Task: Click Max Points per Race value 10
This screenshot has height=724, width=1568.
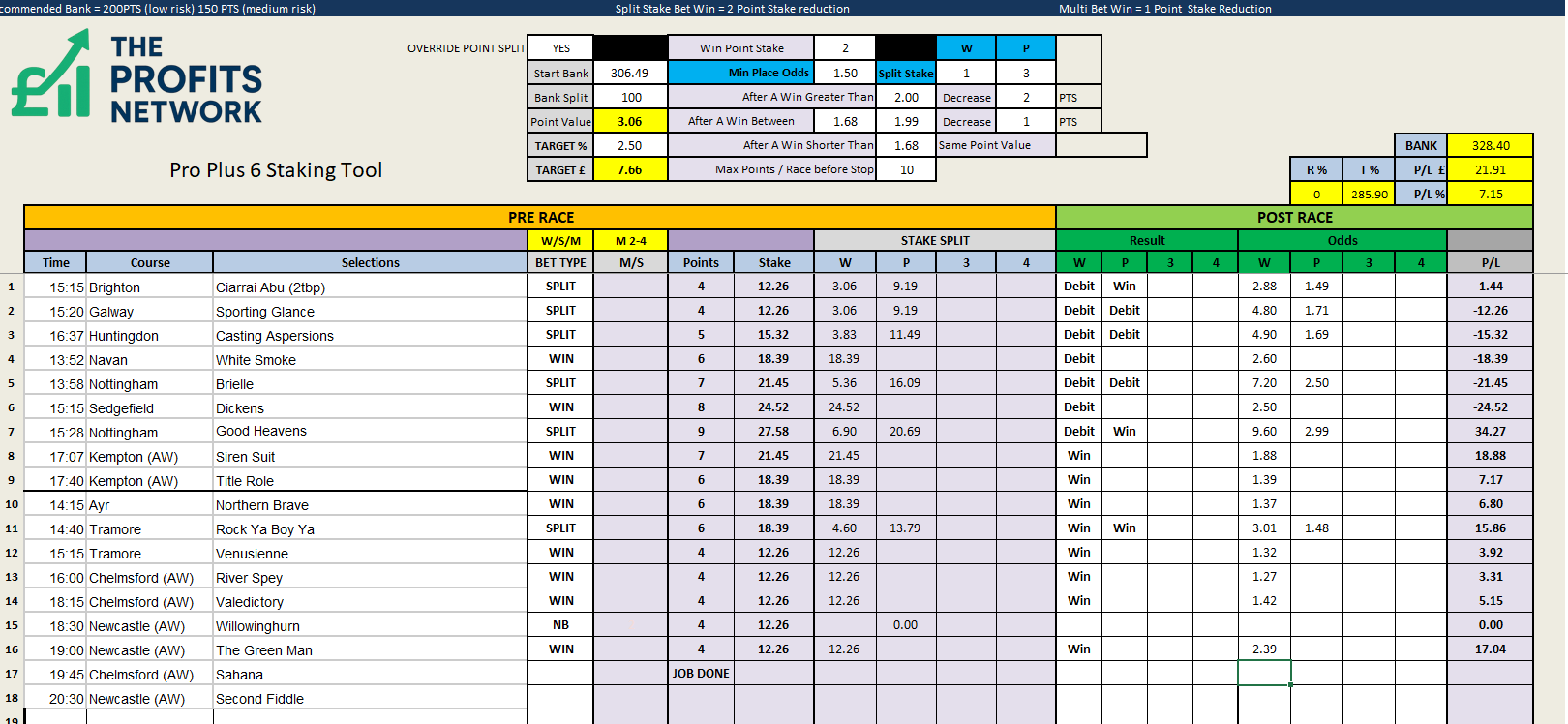Action: 906,170
